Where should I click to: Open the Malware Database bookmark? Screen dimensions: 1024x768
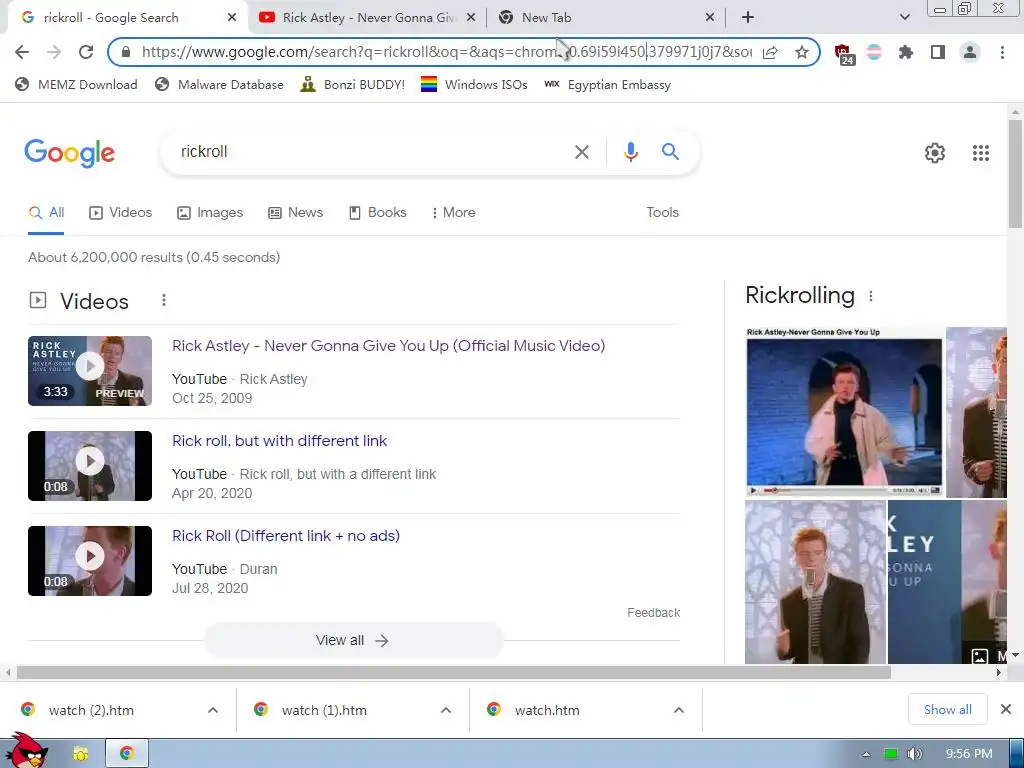click(x=219, y=84)
